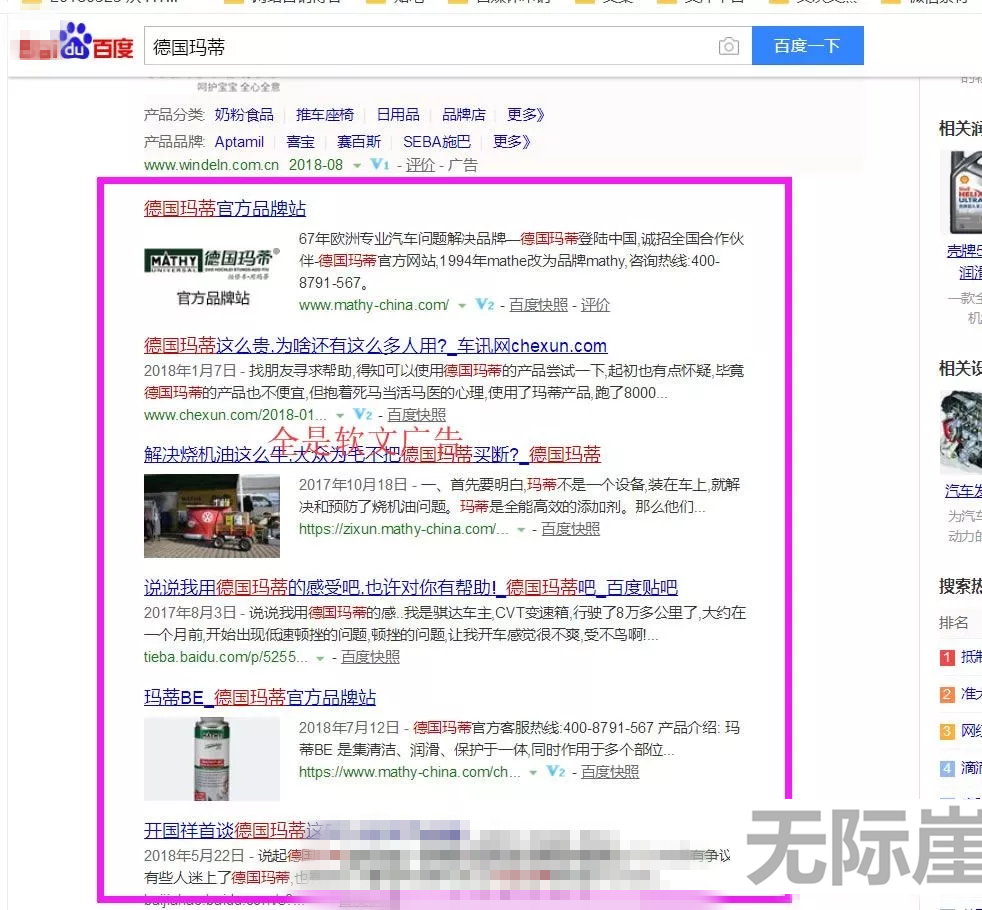
Task: Open 百度快照 for zixun.mathy-china.com result
Action: tap(571, 529)
